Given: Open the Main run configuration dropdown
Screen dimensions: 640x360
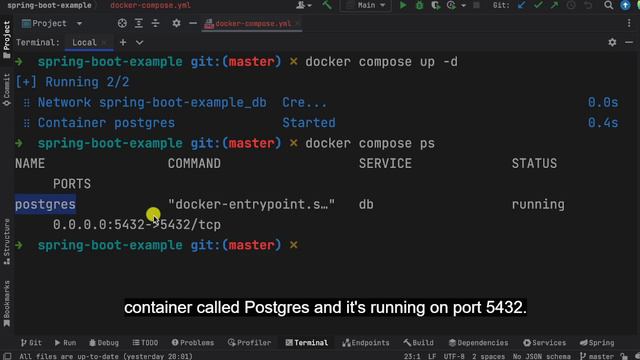Looking at the screenshot, I should click(x=366, y=5).
